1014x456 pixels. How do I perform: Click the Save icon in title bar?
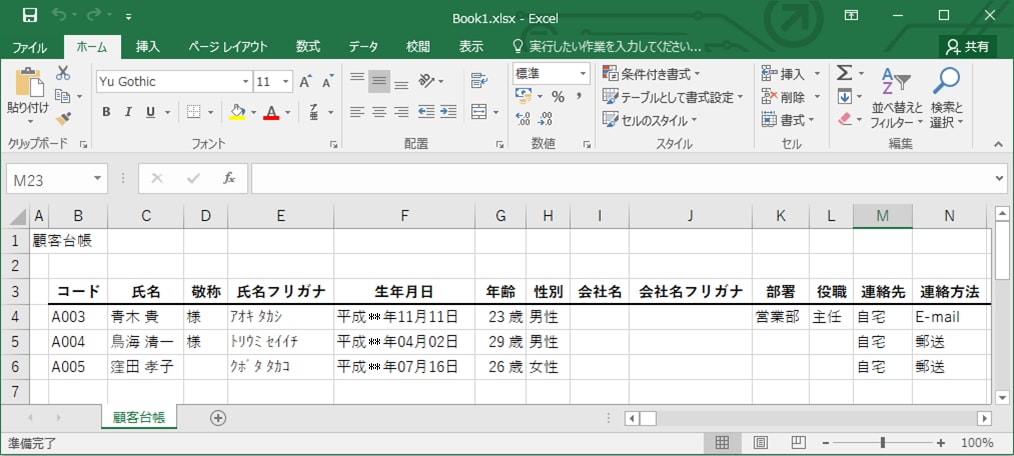(29, 16)
